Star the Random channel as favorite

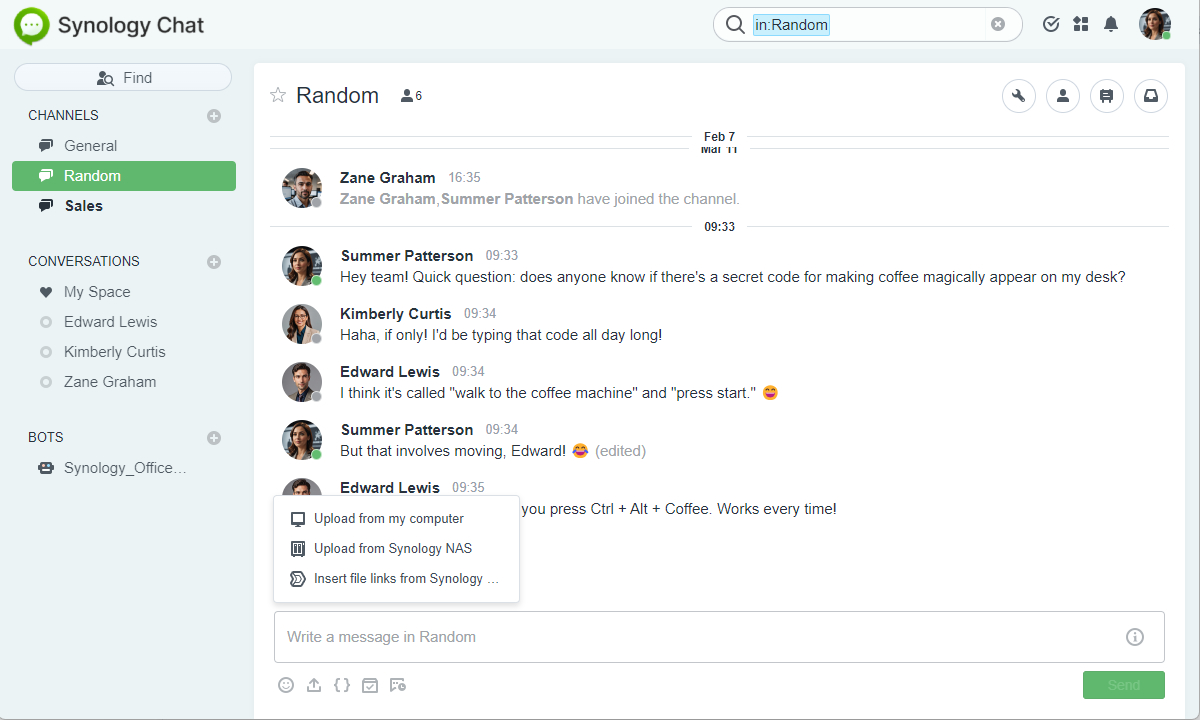278,95
